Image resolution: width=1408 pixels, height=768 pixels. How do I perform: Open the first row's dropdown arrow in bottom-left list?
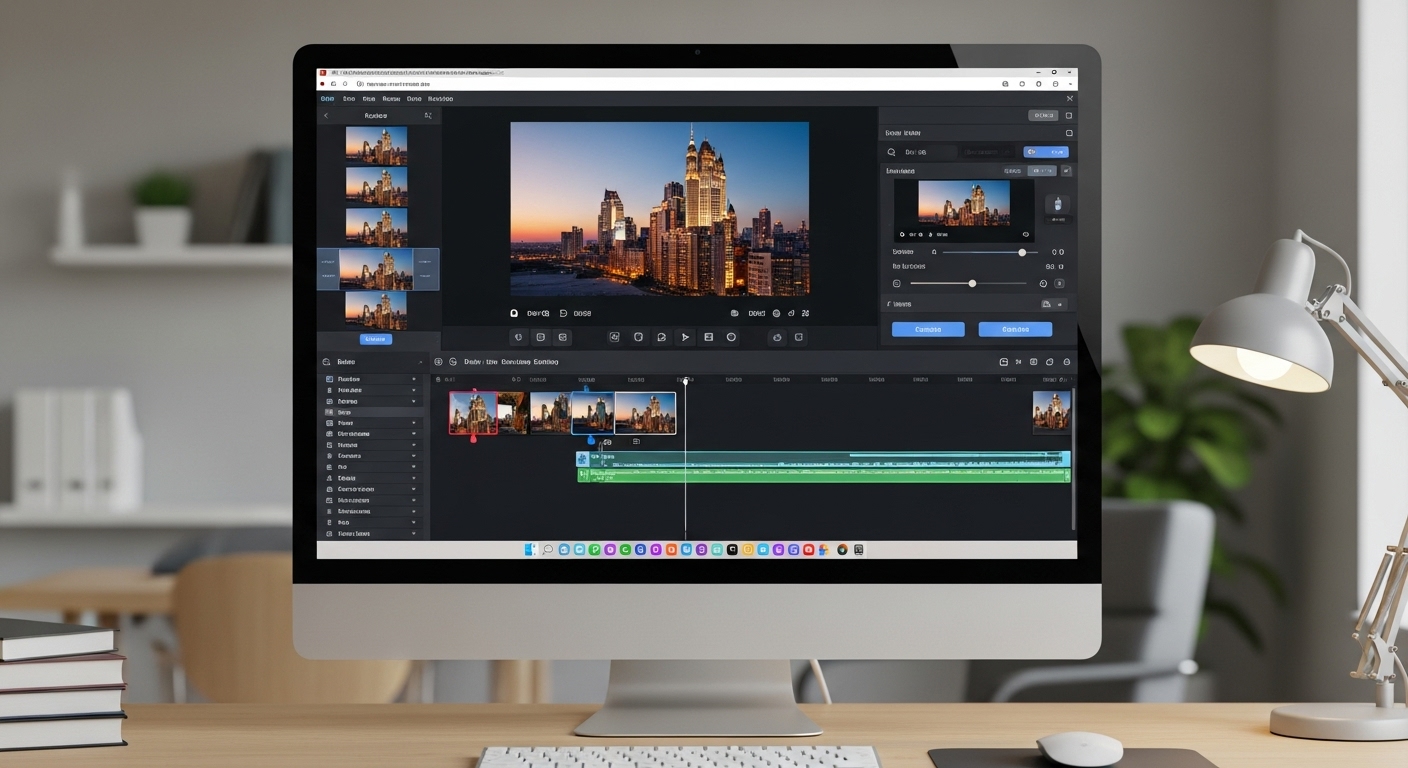414,380
